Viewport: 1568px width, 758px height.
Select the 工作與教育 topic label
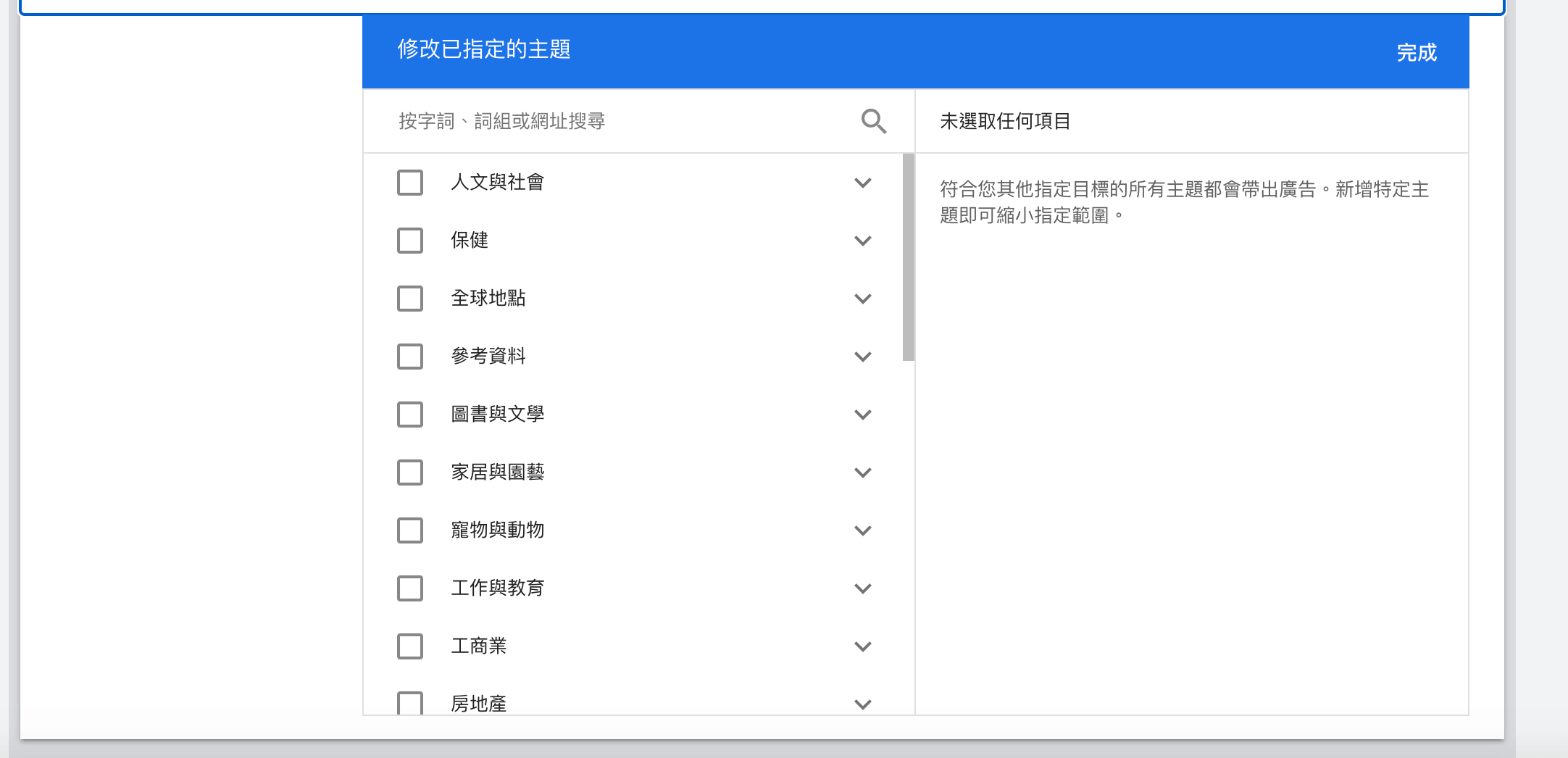click(497, 588)
